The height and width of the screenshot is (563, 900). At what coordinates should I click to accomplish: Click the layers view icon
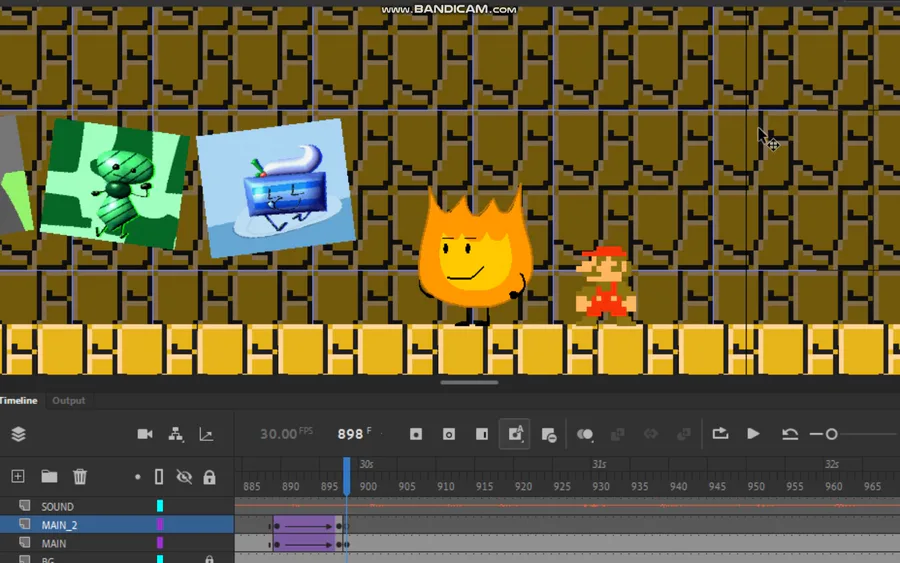click(x=18, y=434)
